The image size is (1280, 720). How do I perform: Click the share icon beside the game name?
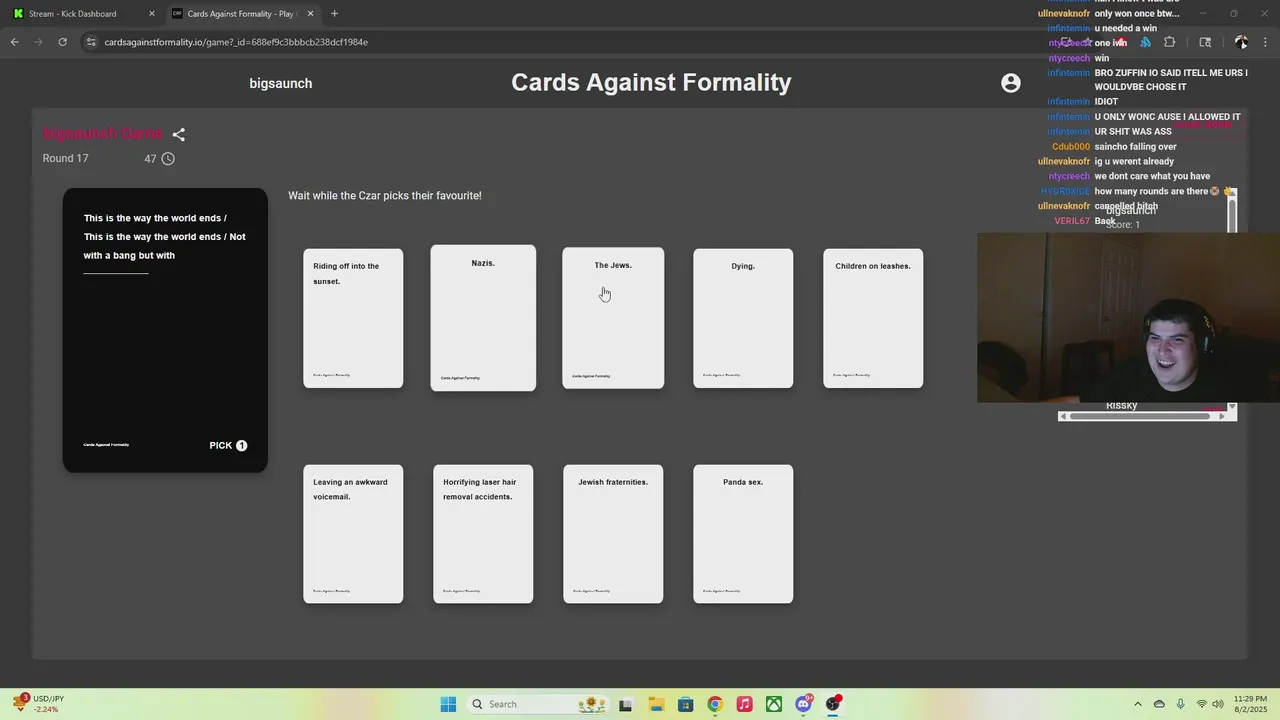pyautogui.click(x=179, y=134)
